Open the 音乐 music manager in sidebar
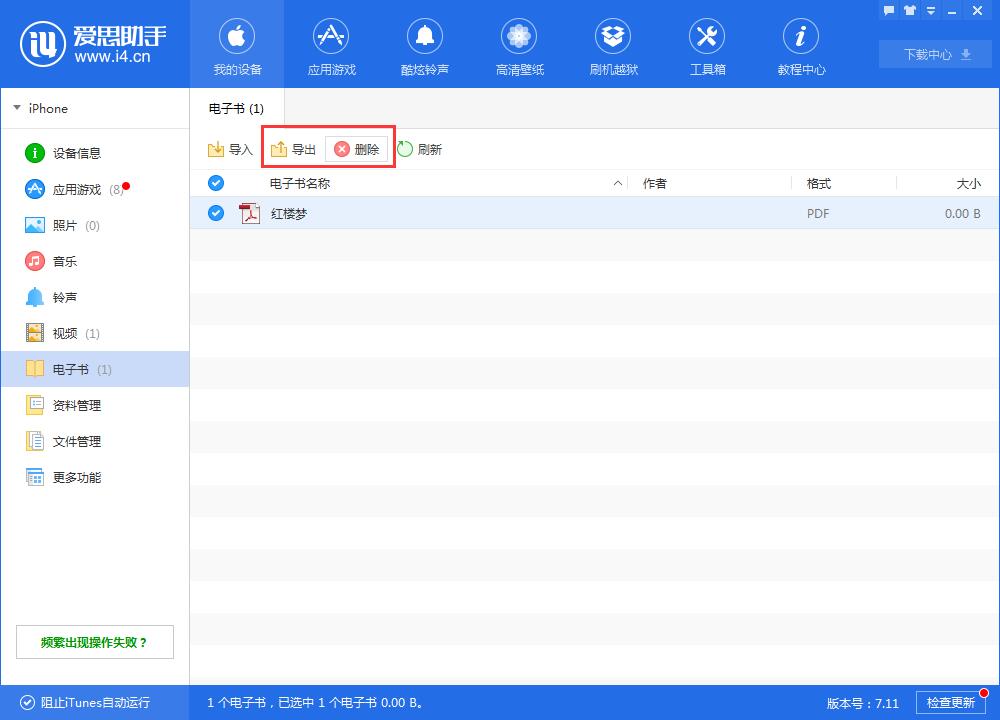Image resolution: width=1000 pixels, height=720 pixels. [x=62, y=261]
